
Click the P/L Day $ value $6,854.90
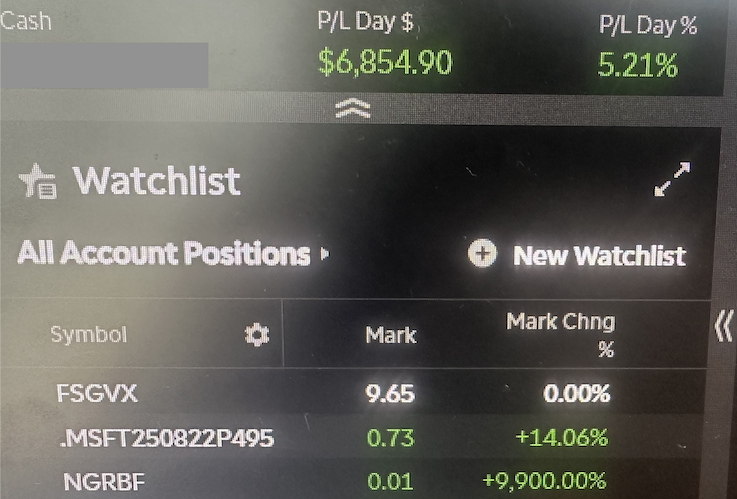pyautogui.click(x=385, y=62)
